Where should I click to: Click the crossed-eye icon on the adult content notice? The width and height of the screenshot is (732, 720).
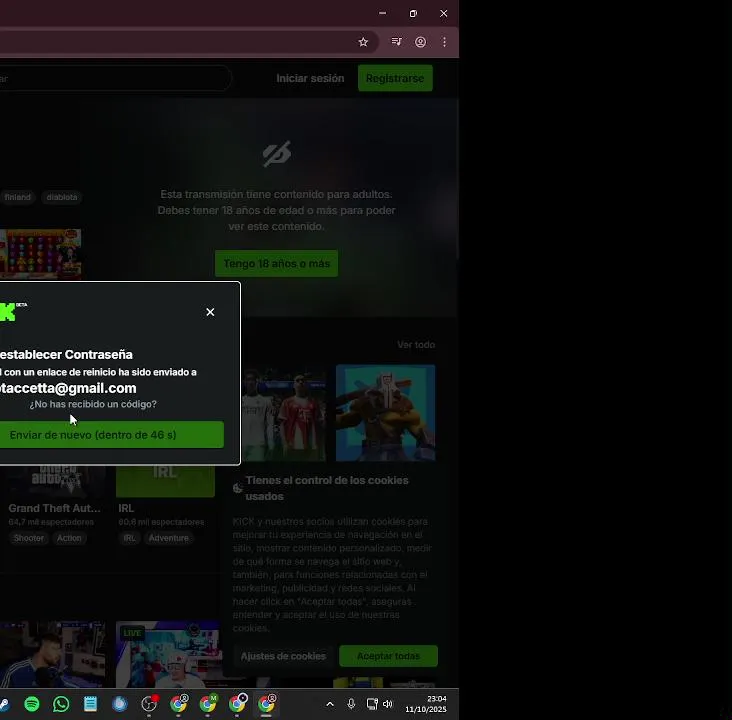[x=276, y=154]
